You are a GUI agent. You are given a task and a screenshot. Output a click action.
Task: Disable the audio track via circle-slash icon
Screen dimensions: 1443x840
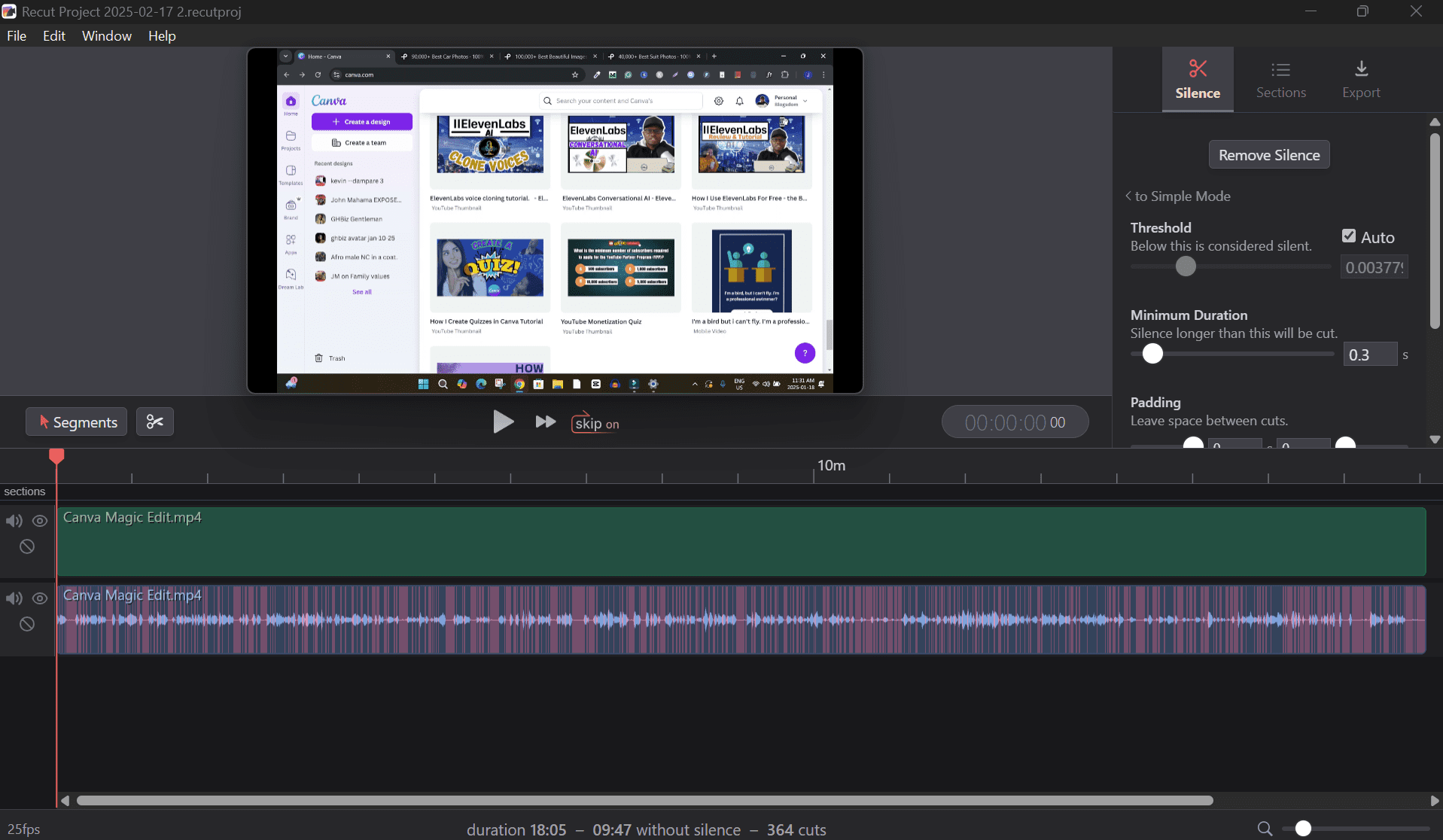27,624
